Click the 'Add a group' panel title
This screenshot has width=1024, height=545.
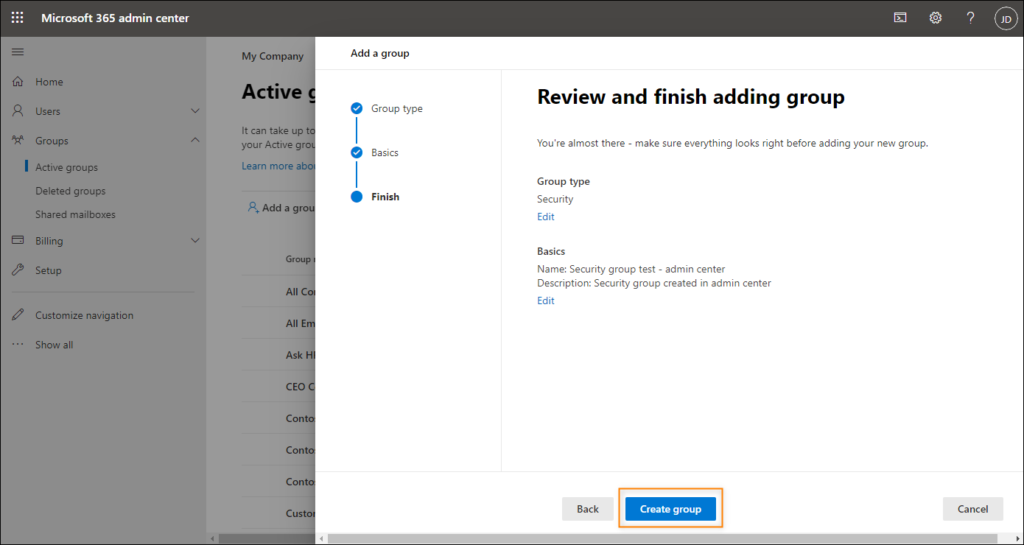click(x=380, y=54)
